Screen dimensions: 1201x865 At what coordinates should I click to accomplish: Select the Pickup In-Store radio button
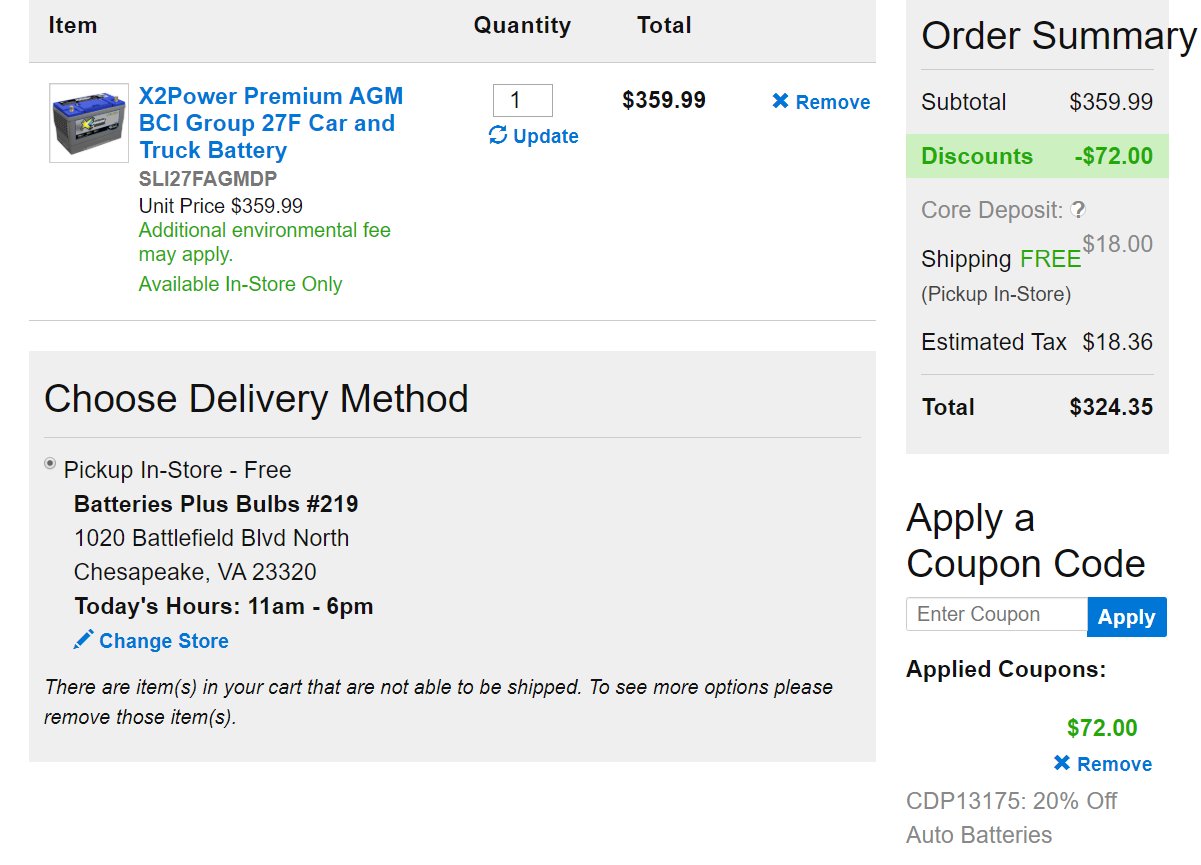click(x=50, y=463)
